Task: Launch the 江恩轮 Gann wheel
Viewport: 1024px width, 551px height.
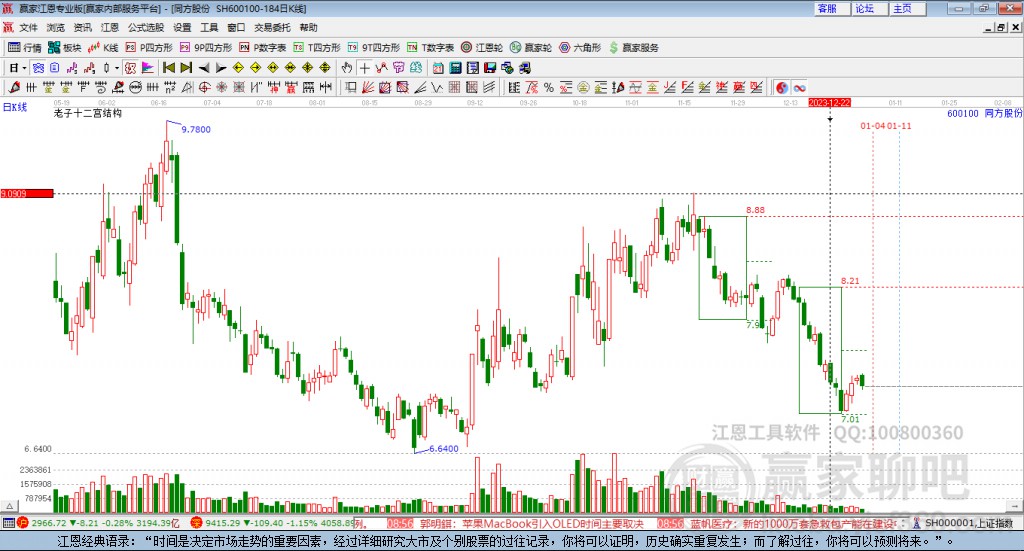Action: click(x=482, y=48)
